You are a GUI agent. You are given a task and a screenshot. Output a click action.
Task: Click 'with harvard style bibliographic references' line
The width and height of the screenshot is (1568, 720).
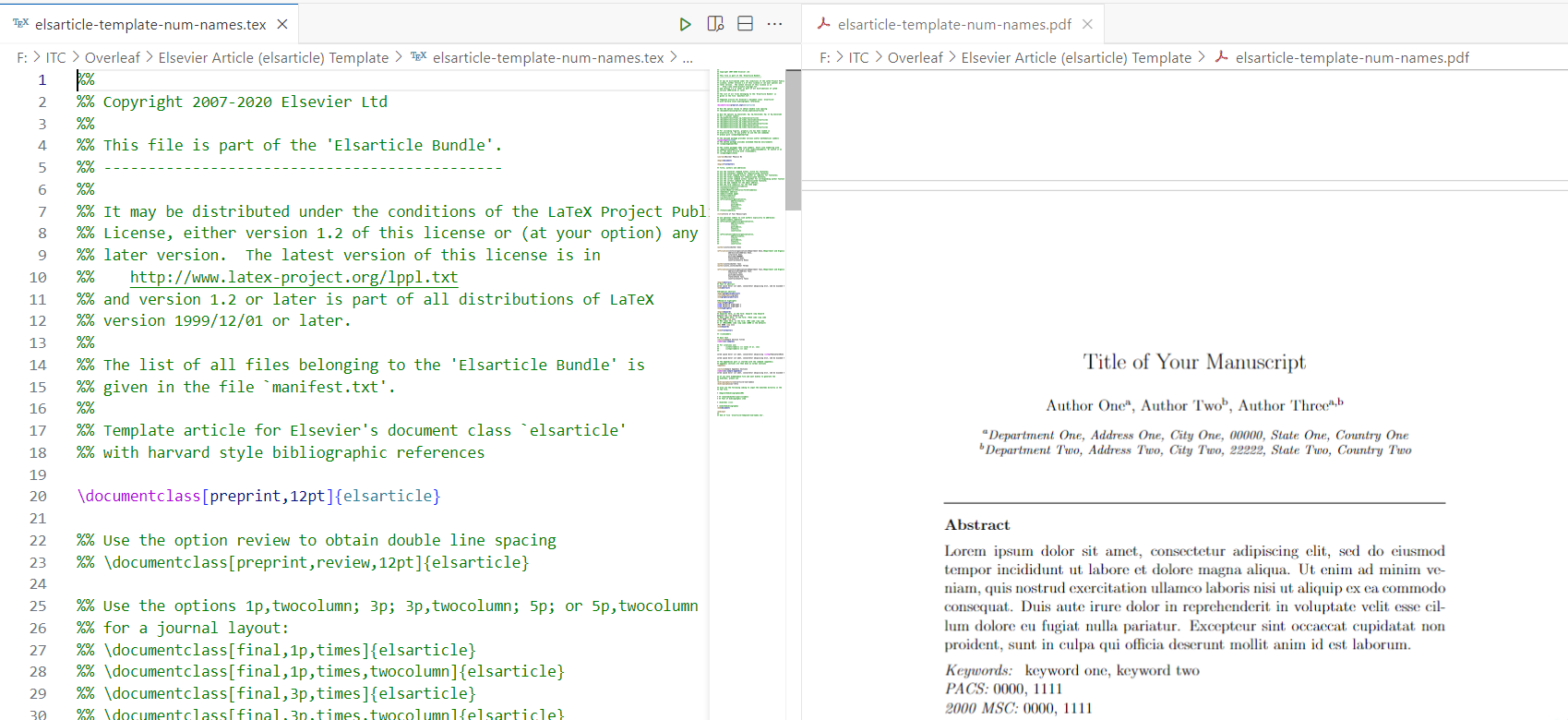[x=281, y=452]
